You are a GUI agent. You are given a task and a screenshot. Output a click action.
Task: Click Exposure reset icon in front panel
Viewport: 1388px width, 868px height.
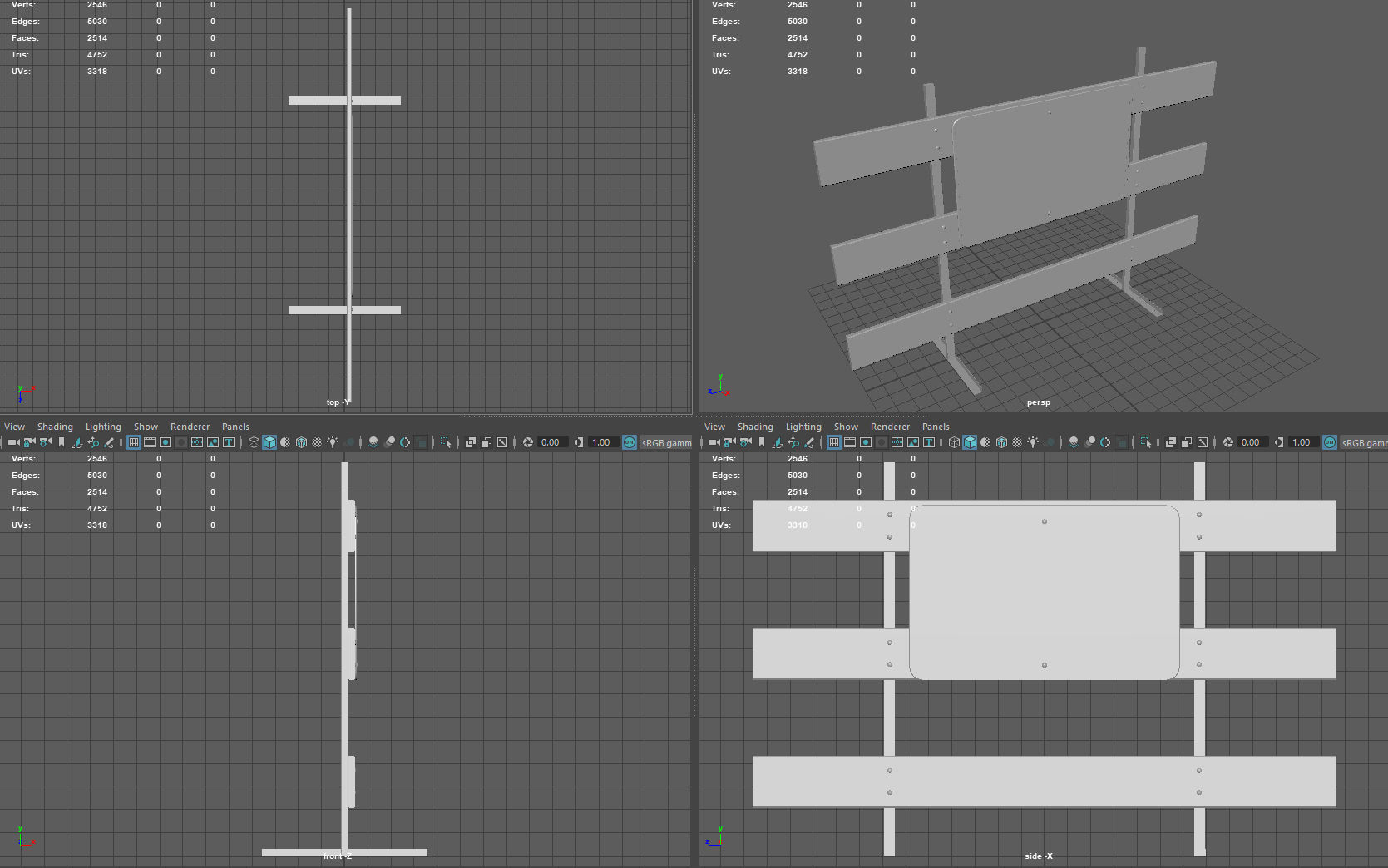(x=527, y=442)
